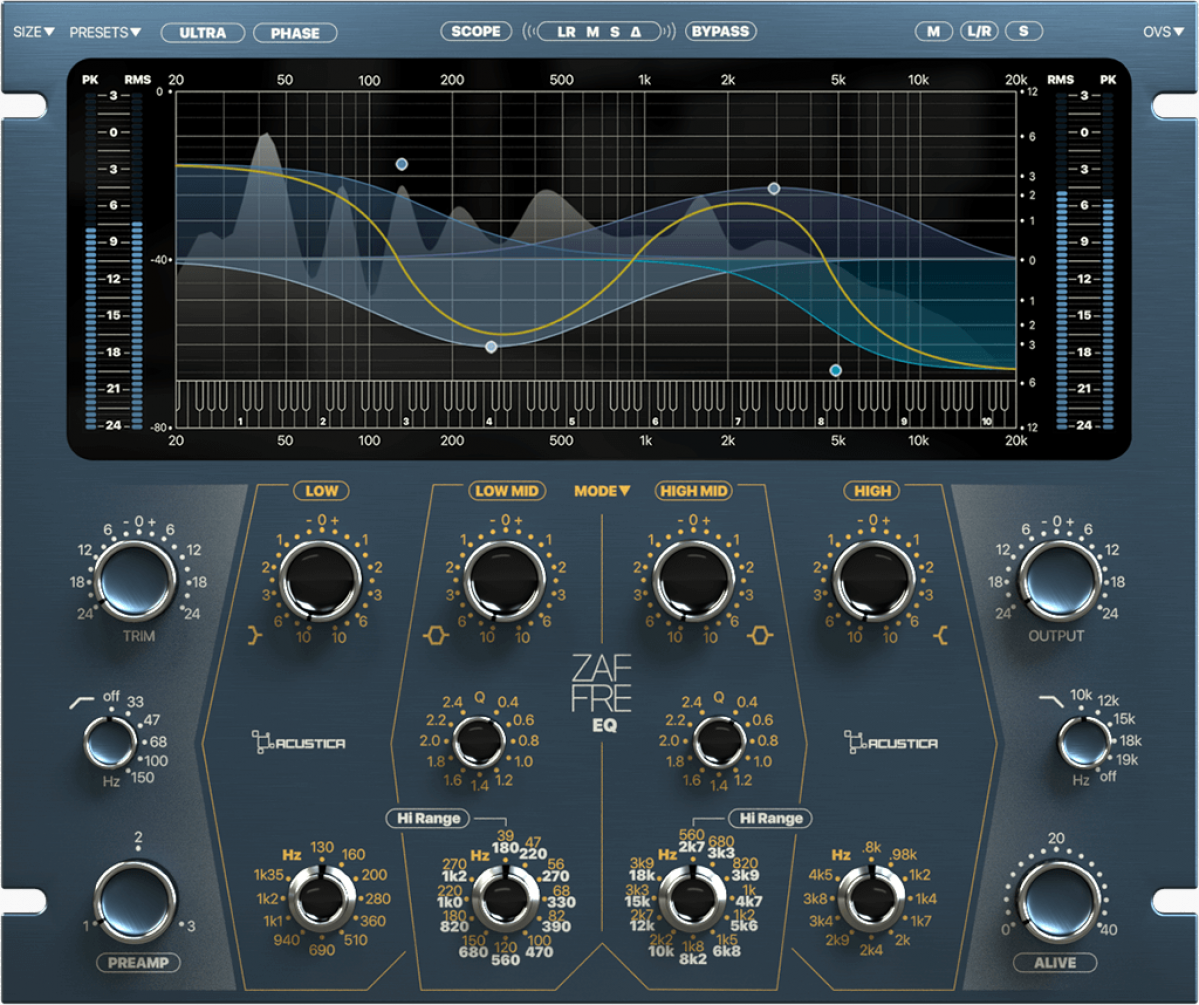The width and height of the screenshot is (1199, 1005).
Task: Click the low mid Q knob
Action: [479, 742]
